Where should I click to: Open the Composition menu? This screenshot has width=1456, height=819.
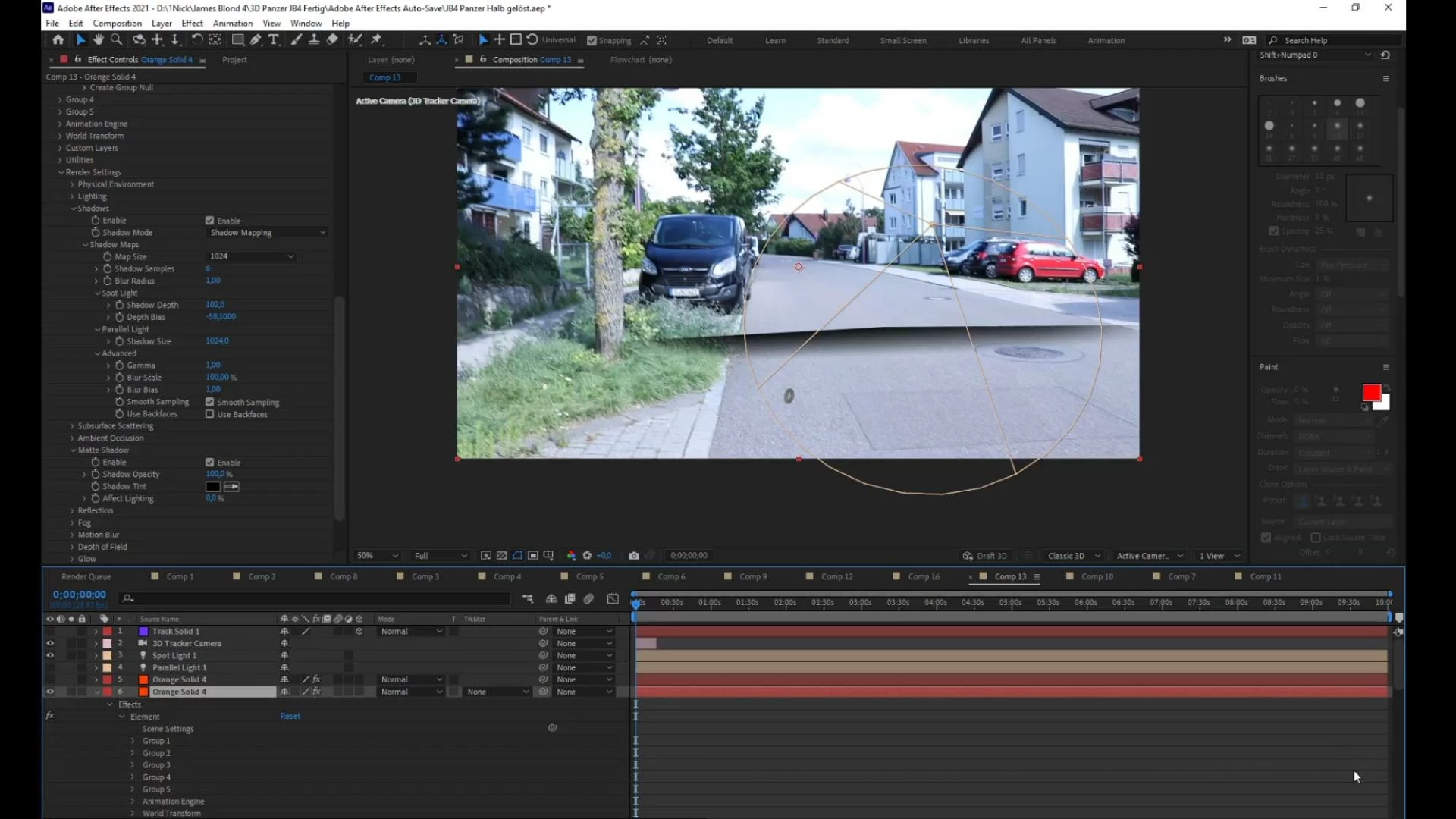(x=118, y=23)
